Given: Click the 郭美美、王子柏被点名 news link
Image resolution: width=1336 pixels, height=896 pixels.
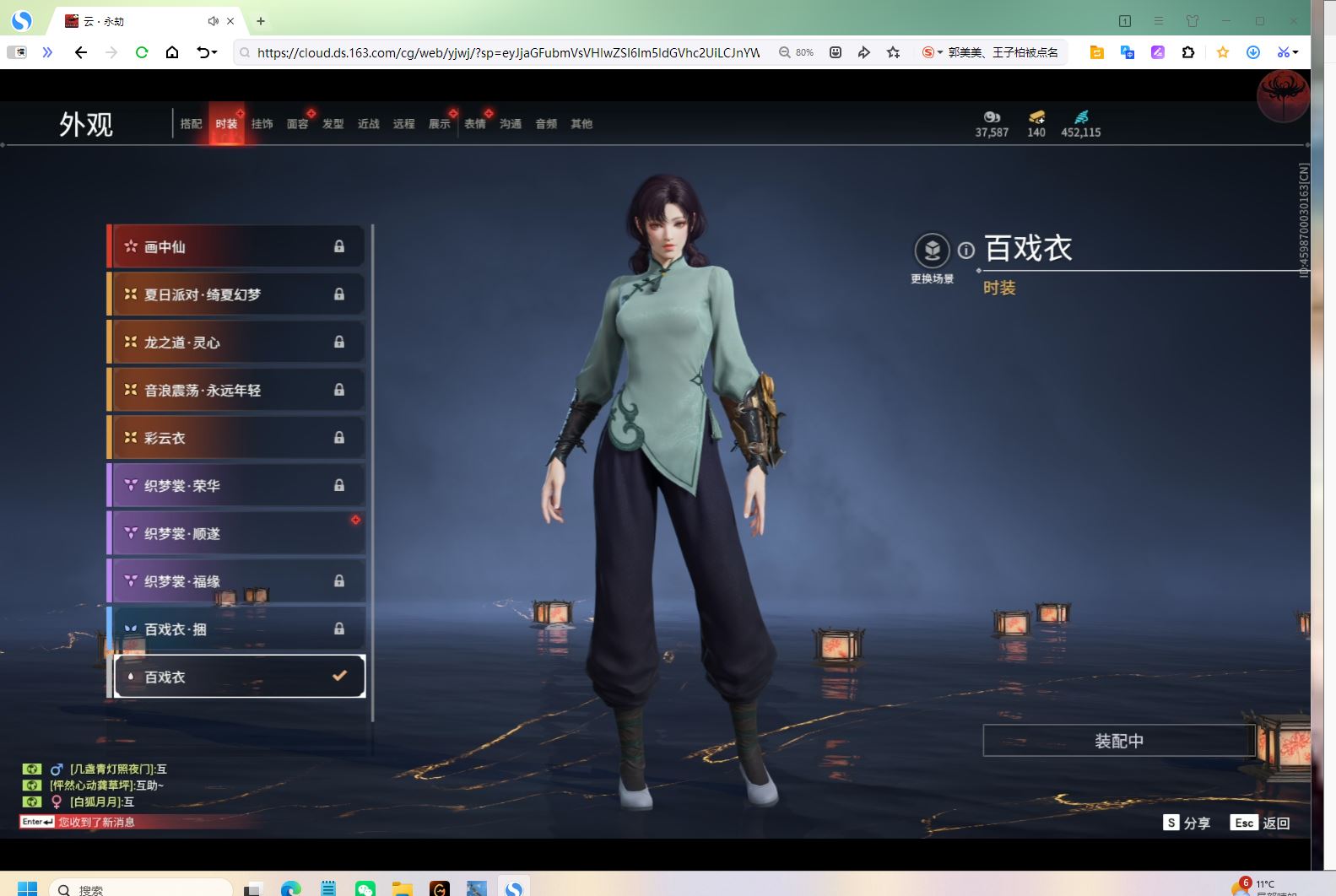Looking at the screenshot, I should (x=1003, y=52).
